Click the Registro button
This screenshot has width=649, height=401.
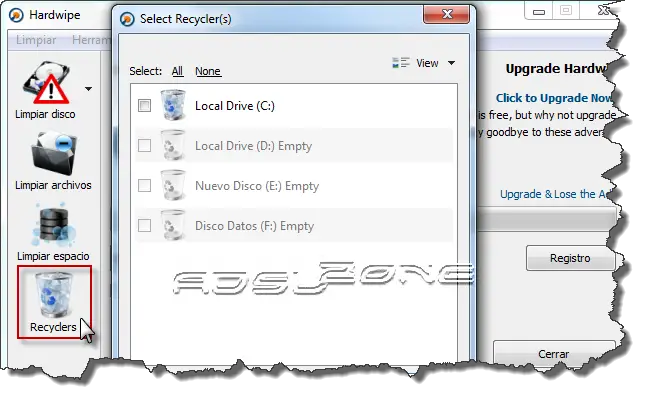(570, 258)
